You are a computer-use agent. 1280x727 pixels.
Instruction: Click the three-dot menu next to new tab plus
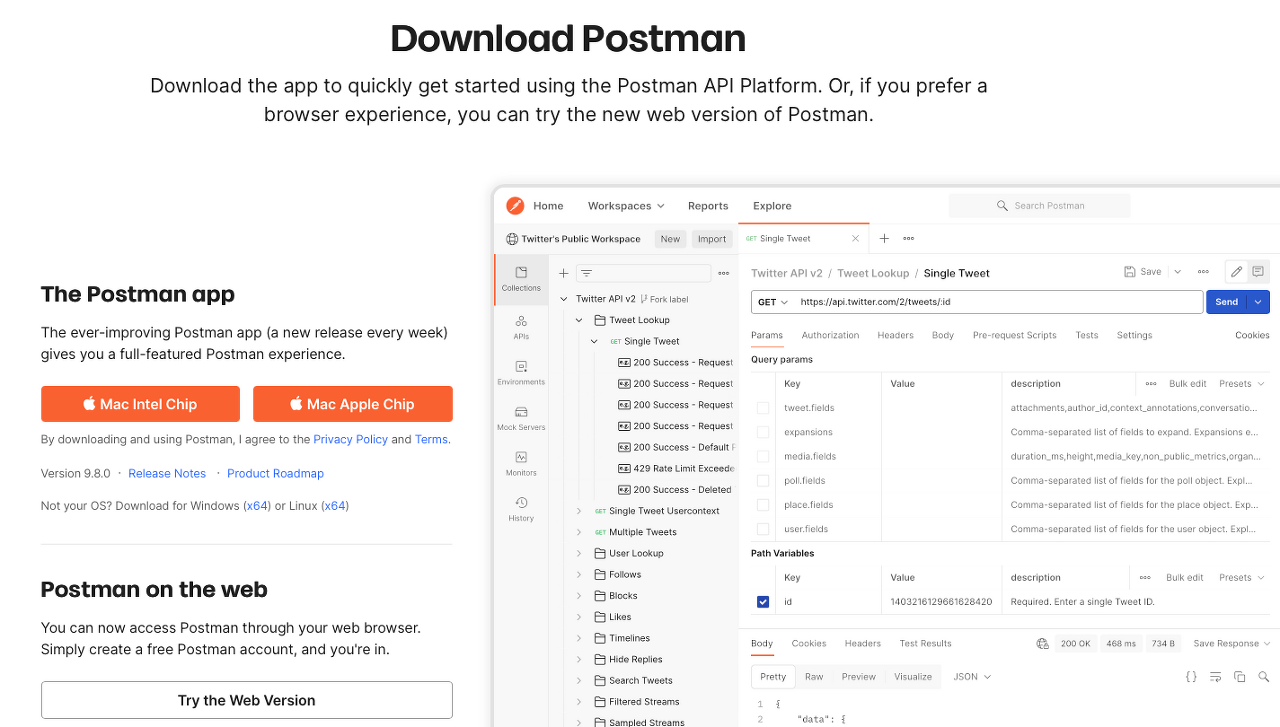(909, 239)
